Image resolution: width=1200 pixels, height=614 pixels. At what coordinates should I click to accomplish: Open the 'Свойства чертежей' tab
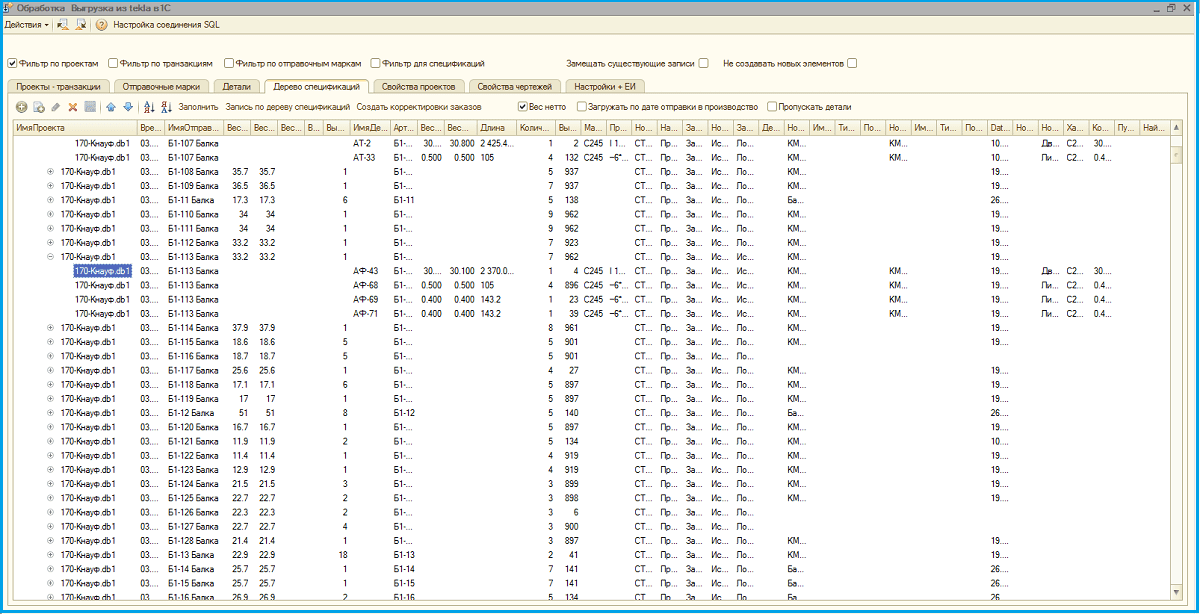516,87
